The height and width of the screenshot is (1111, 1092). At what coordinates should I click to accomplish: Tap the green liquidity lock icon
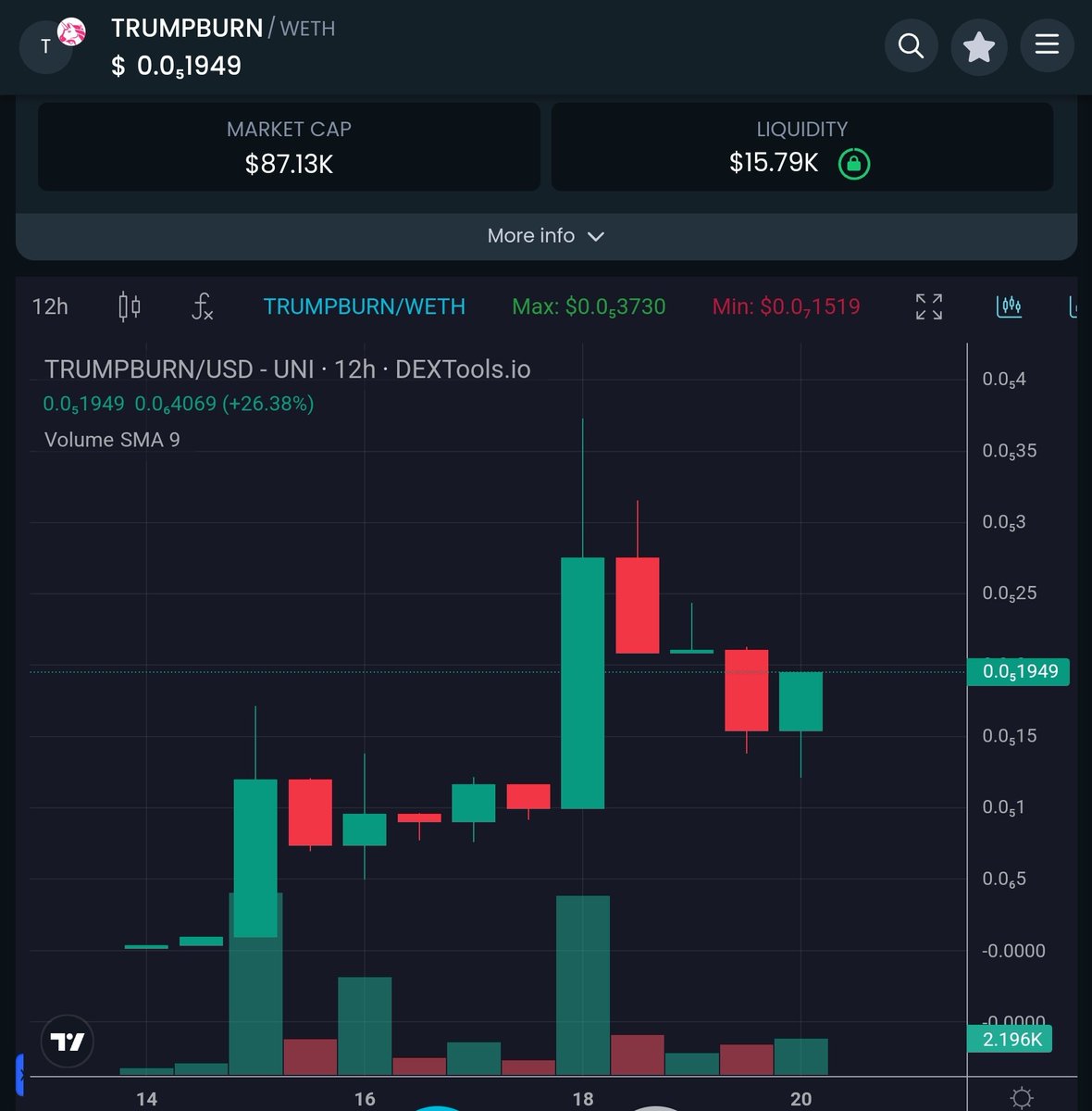tap(853, 164)
